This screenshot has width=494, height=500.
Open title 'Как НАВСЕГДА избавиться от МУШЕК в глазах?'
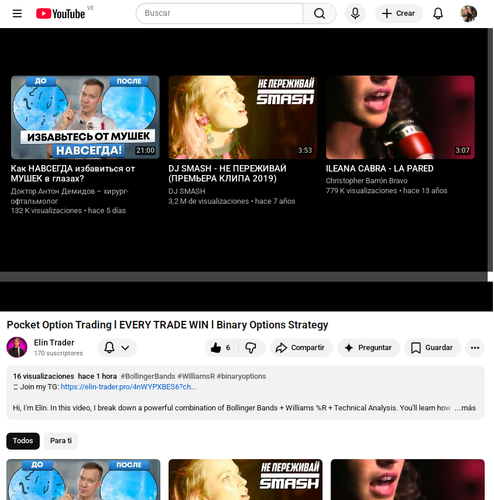[73, 173]
